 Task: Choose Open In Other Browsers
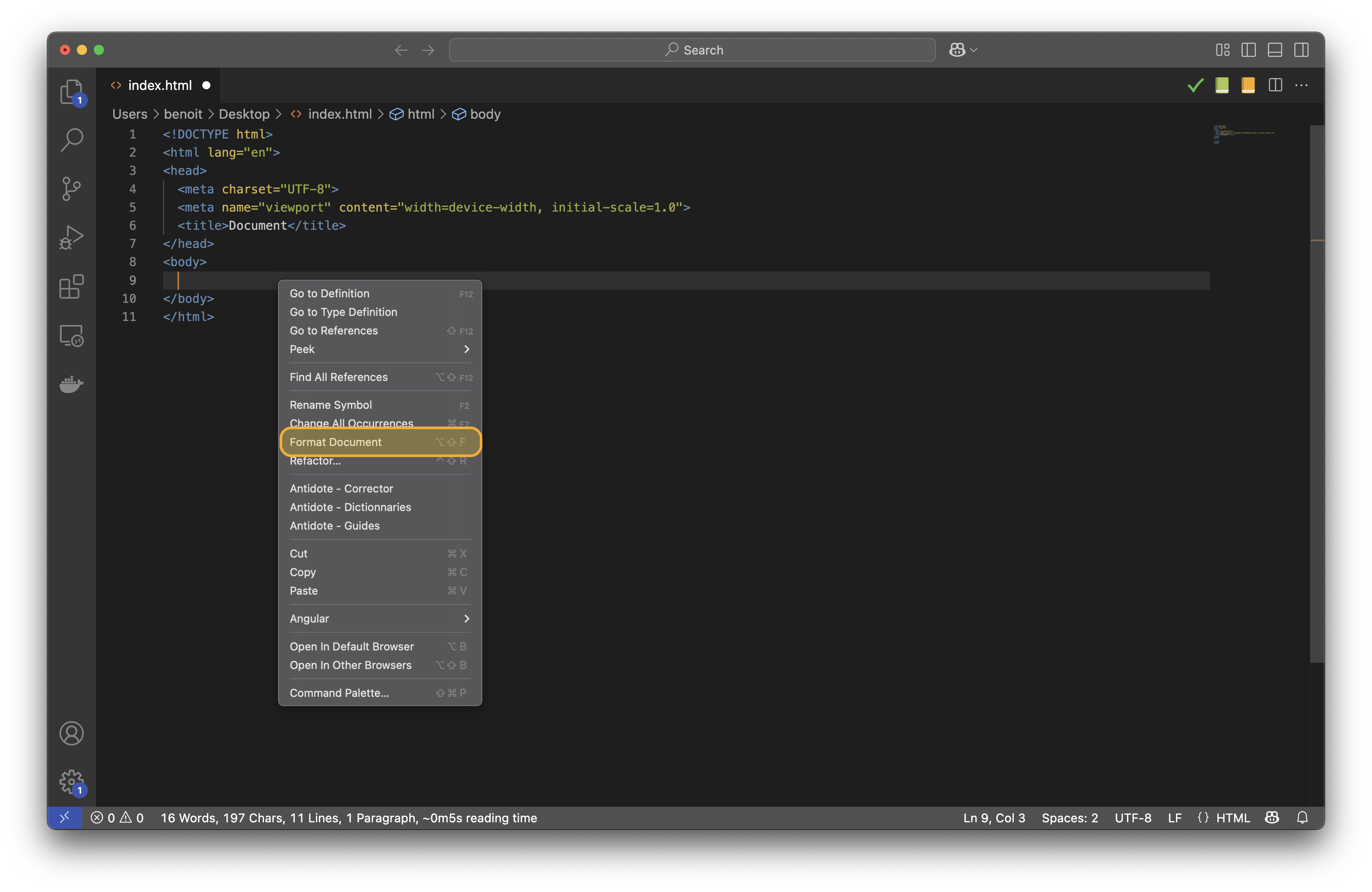(x=380, y=665)
